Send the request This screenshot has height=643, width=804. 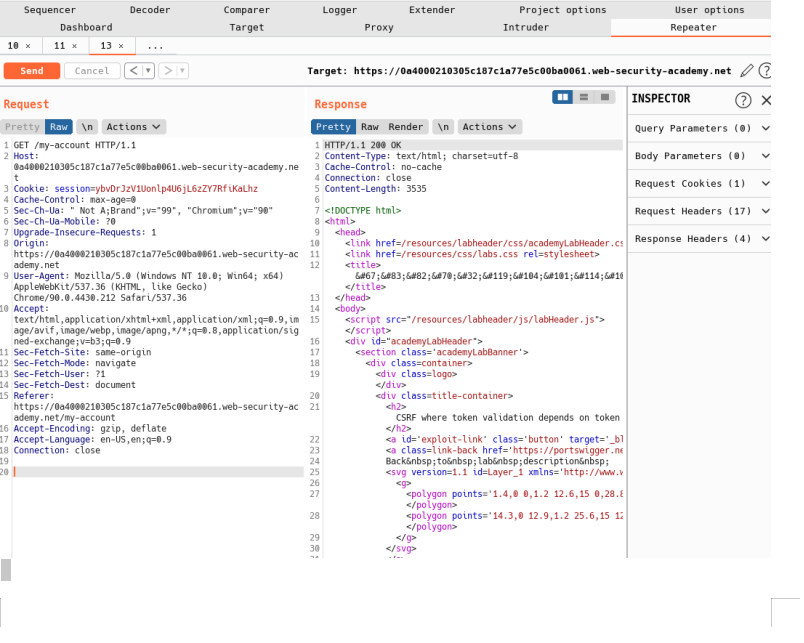[x=32, y=71]
